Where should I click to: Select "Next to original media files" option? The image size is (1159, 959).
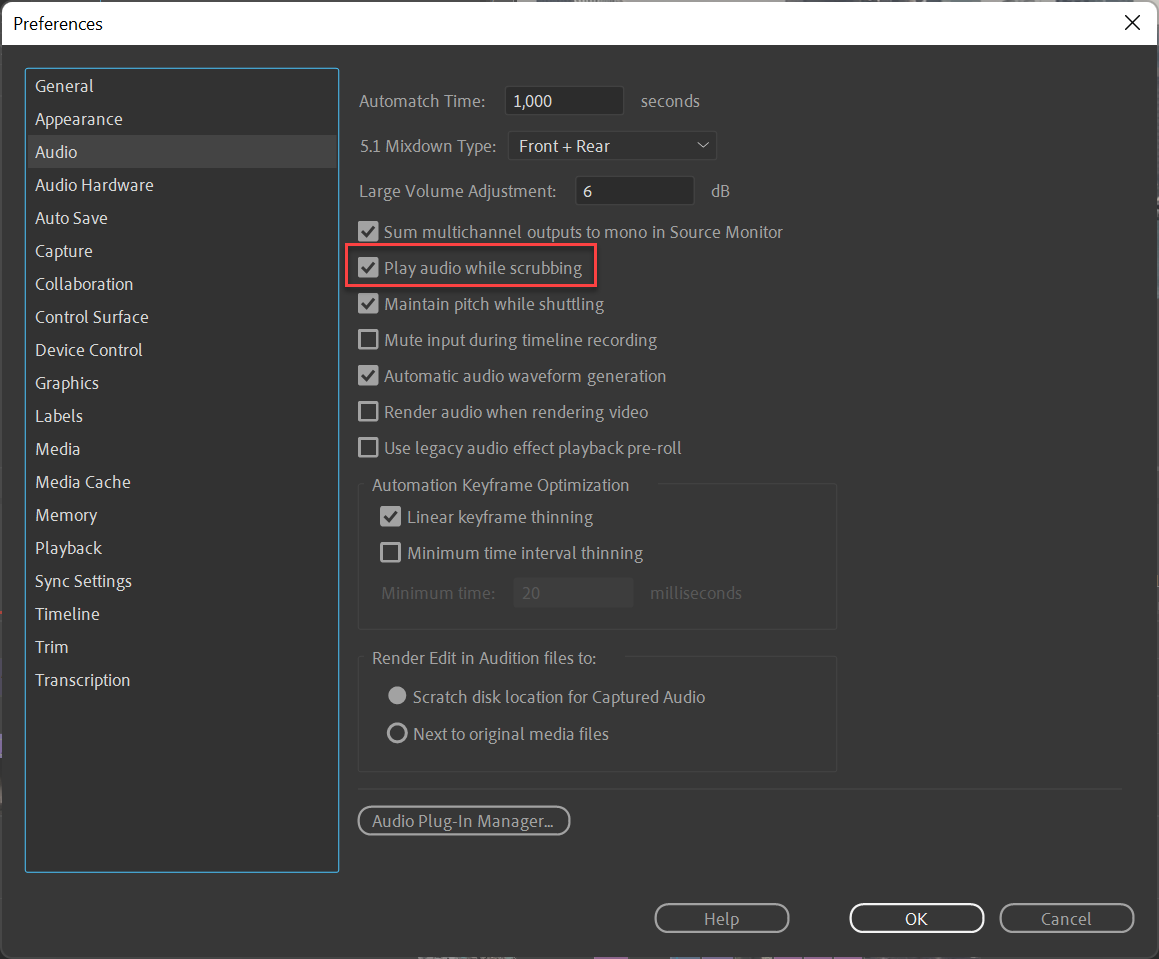(397, 732)
